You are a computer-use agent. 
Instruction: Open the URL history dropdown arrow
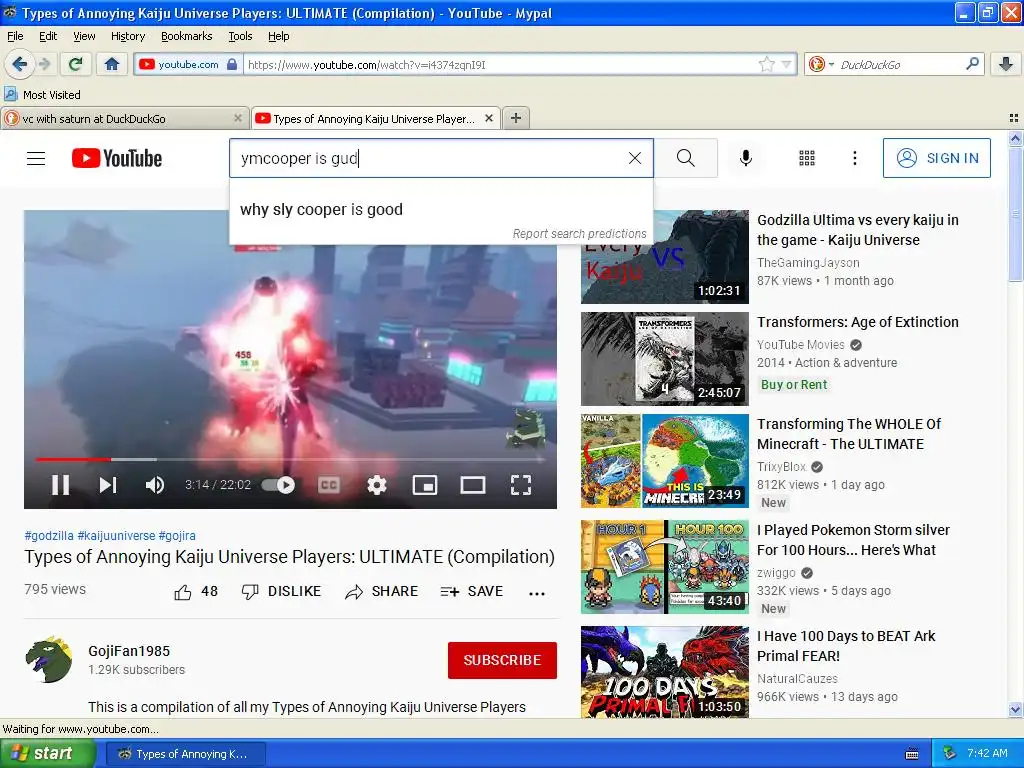pyautogui.click(x=786, y=64)
